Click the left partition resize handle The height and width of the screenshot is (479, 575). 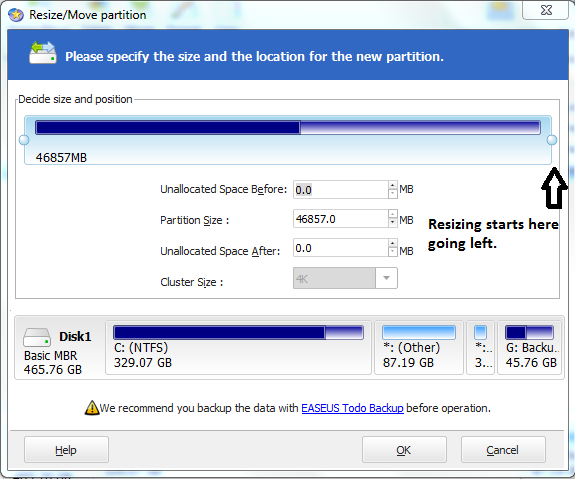pos(24,140)
